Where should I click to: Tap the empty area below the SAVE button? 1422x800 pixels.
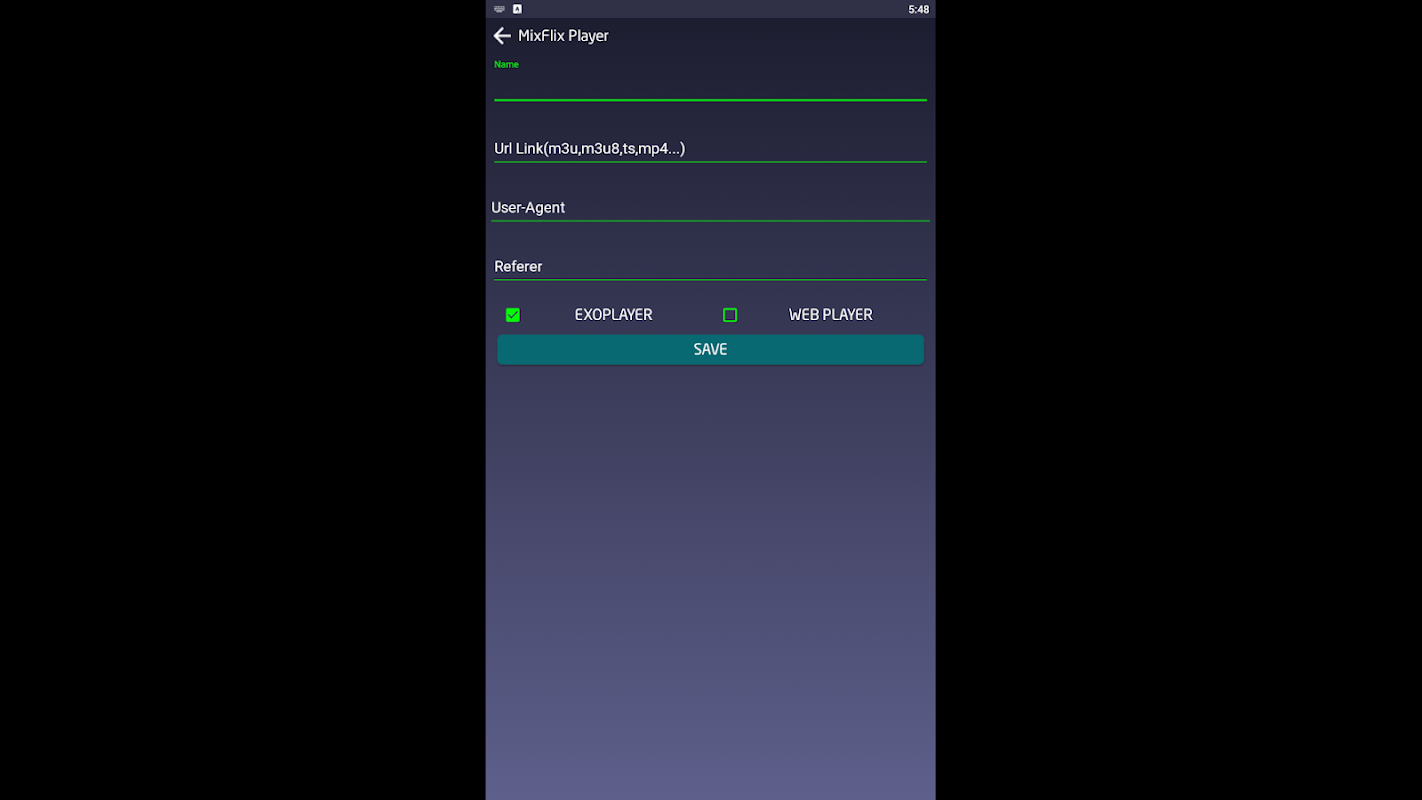click(x=710, y=580)
